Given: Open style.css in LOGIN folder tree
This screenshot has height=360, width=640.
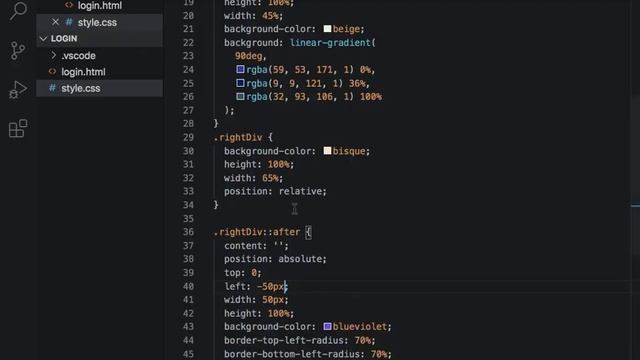Looking at the screenshot, I should pos(99,88).
